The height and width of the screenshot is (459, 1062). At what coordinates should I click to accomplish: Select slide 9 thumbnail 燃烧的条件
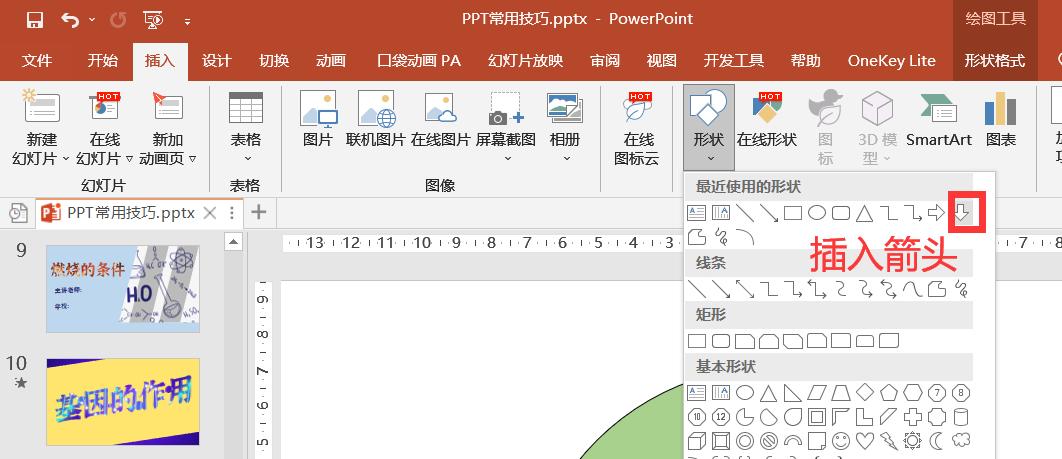[123, 289]
